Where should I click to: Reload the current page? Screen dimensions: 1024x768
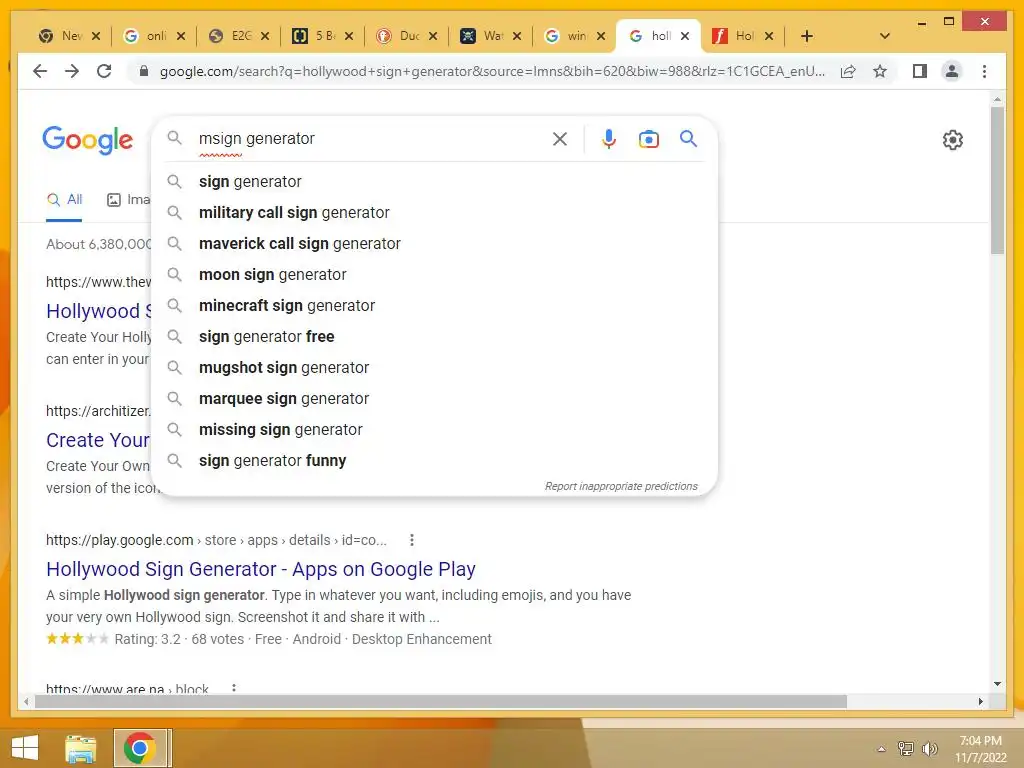pos(104,71)
